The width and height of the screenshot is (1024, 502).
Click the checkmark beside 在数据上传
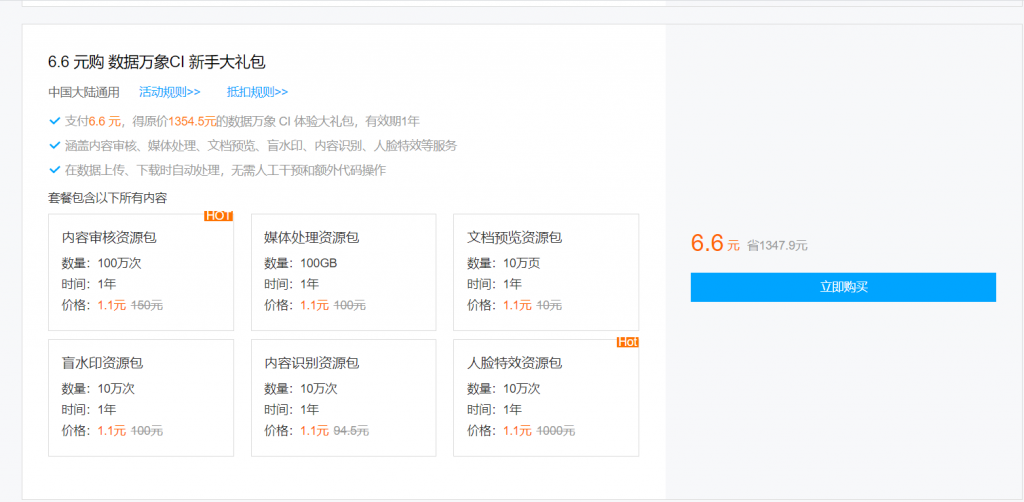click(x=55, y=170)
